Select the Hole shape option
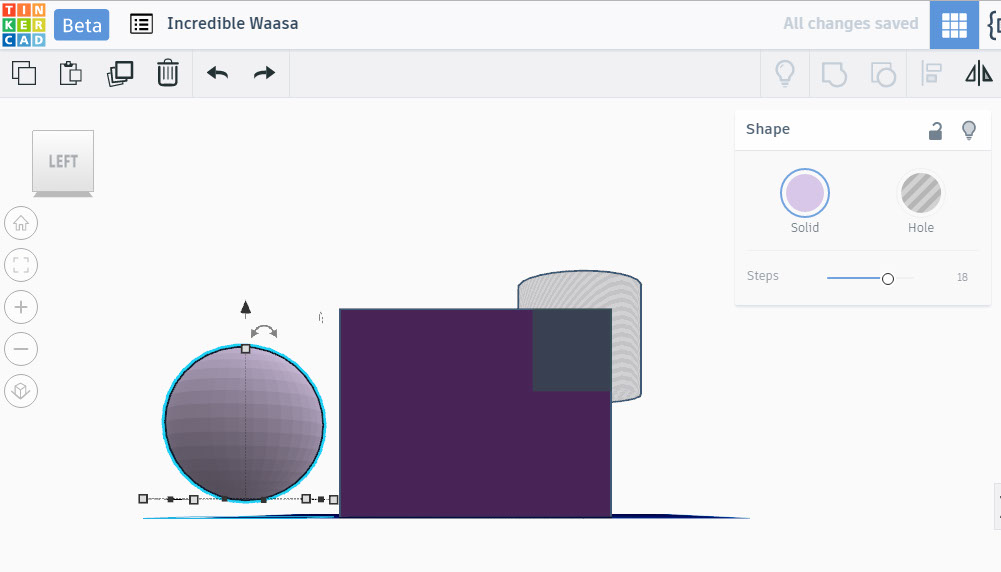Image resolution: width=1001 pixels, height=572 pixels. click(921, 193)
